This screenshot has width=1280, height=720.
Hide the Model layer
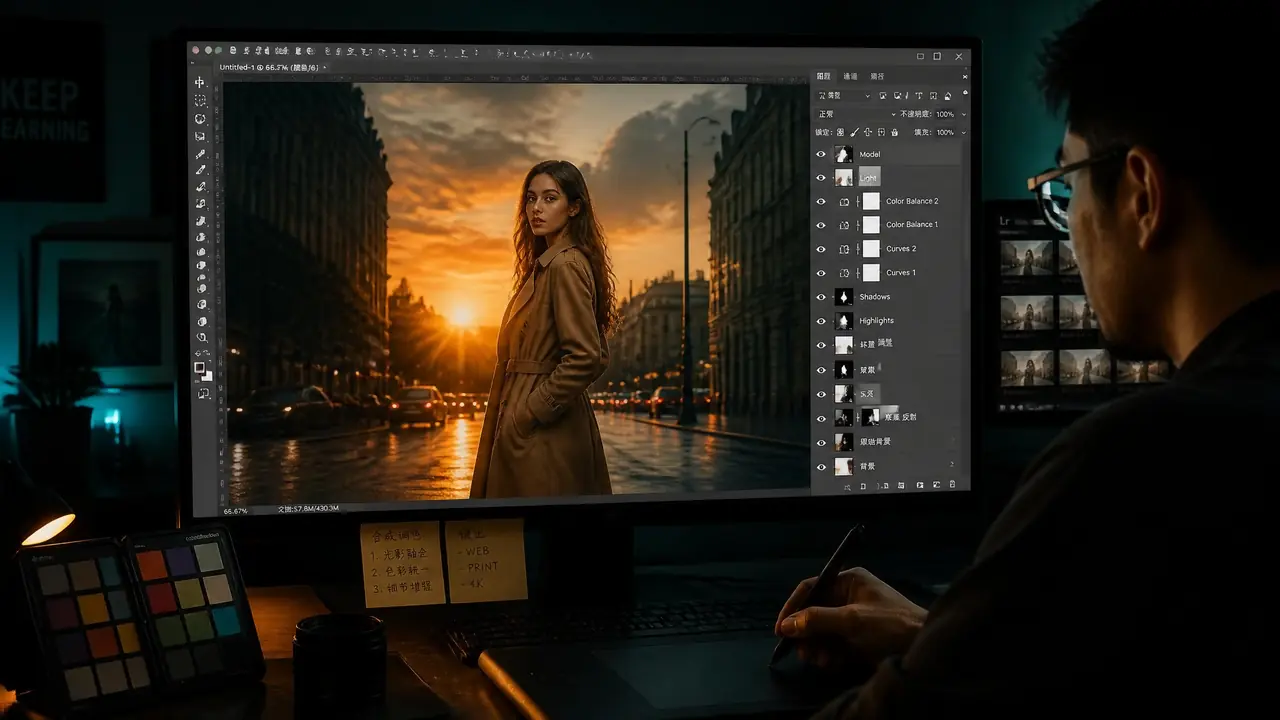coord(821,154)
